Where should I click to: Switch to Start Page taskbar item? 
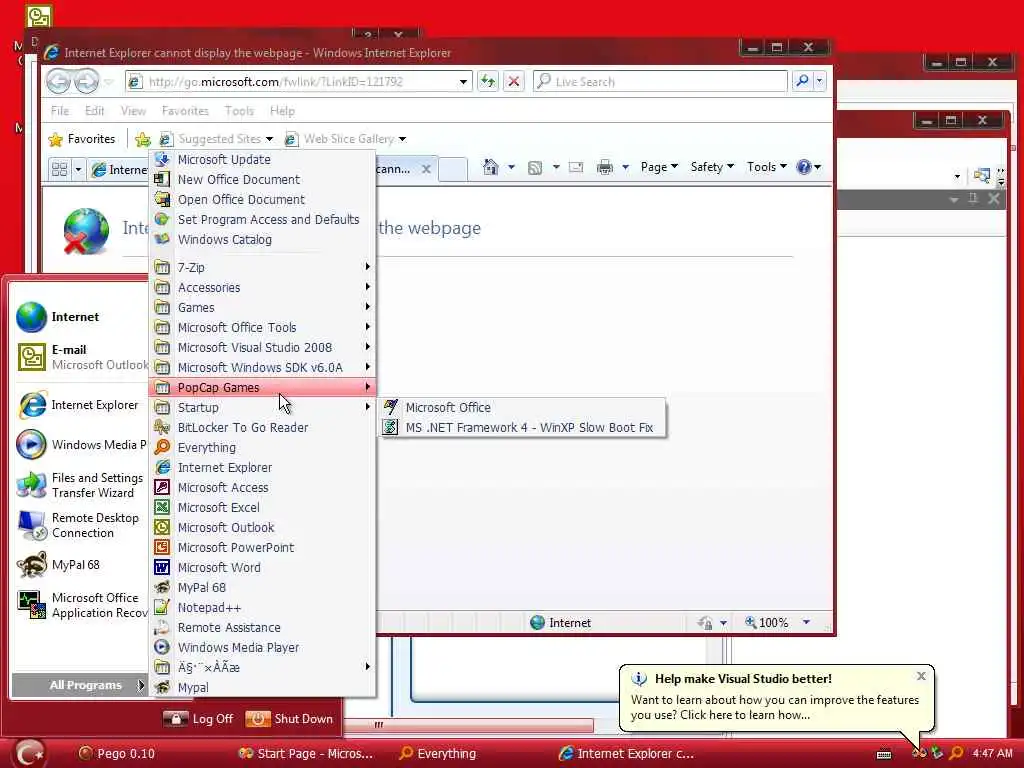click(x=306, y=754)
